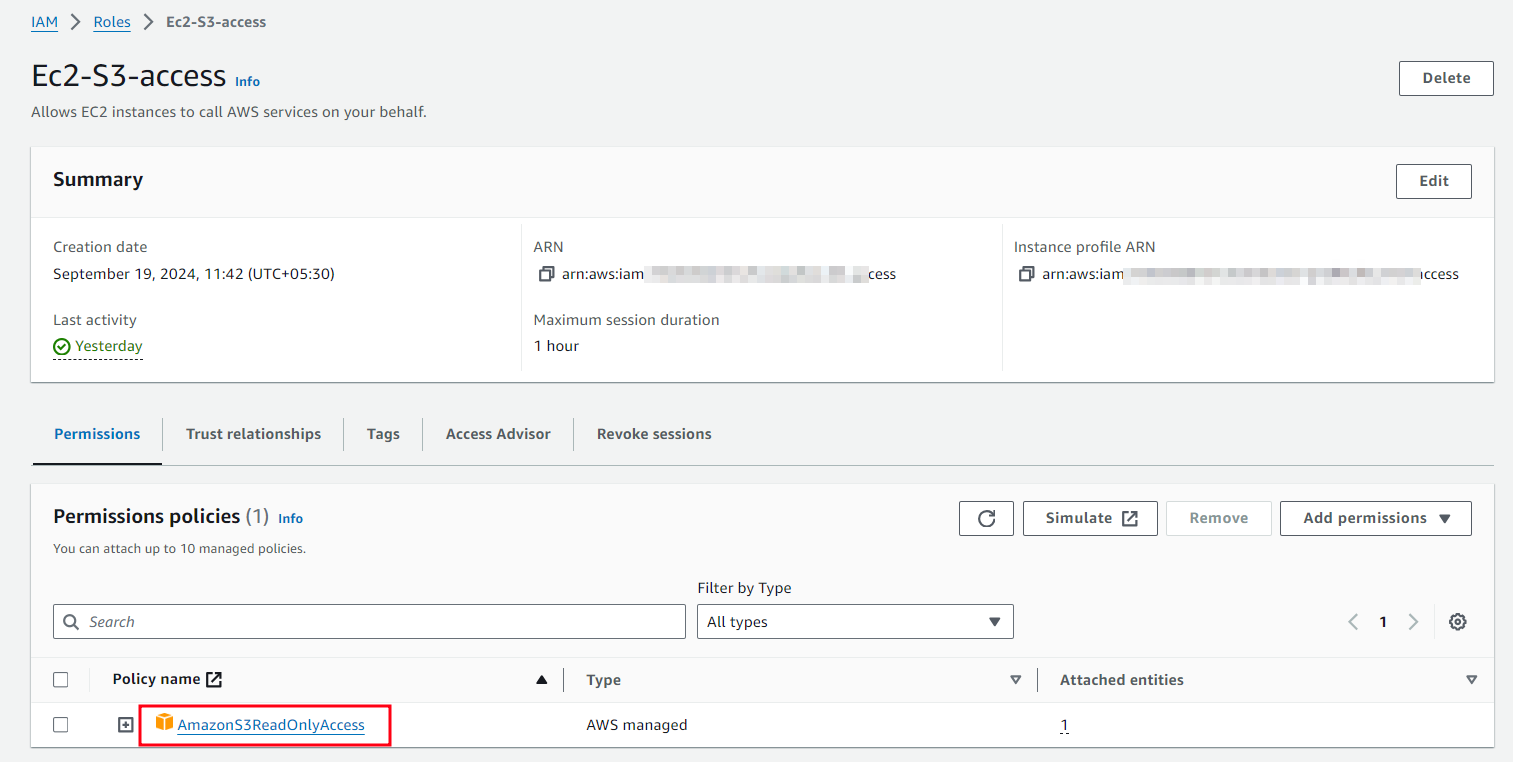Click the Edit summary button

pyautogui.click(x=1434, y=181)
